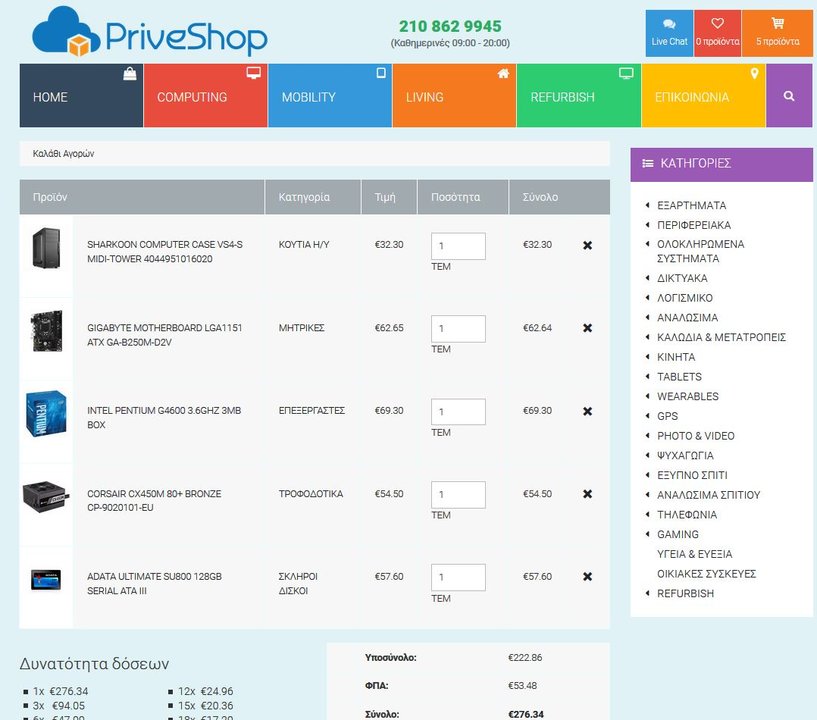Screen dimensions: 817x720
Task: Click the Καλάθι Αγορών breadcrumb text
Action: click(64, 154)
